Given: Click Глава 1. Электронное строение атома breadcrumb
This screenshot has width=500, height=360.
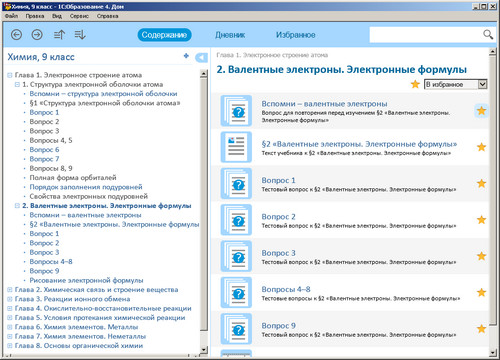Looking at the screenshot, I should [272, 55].
